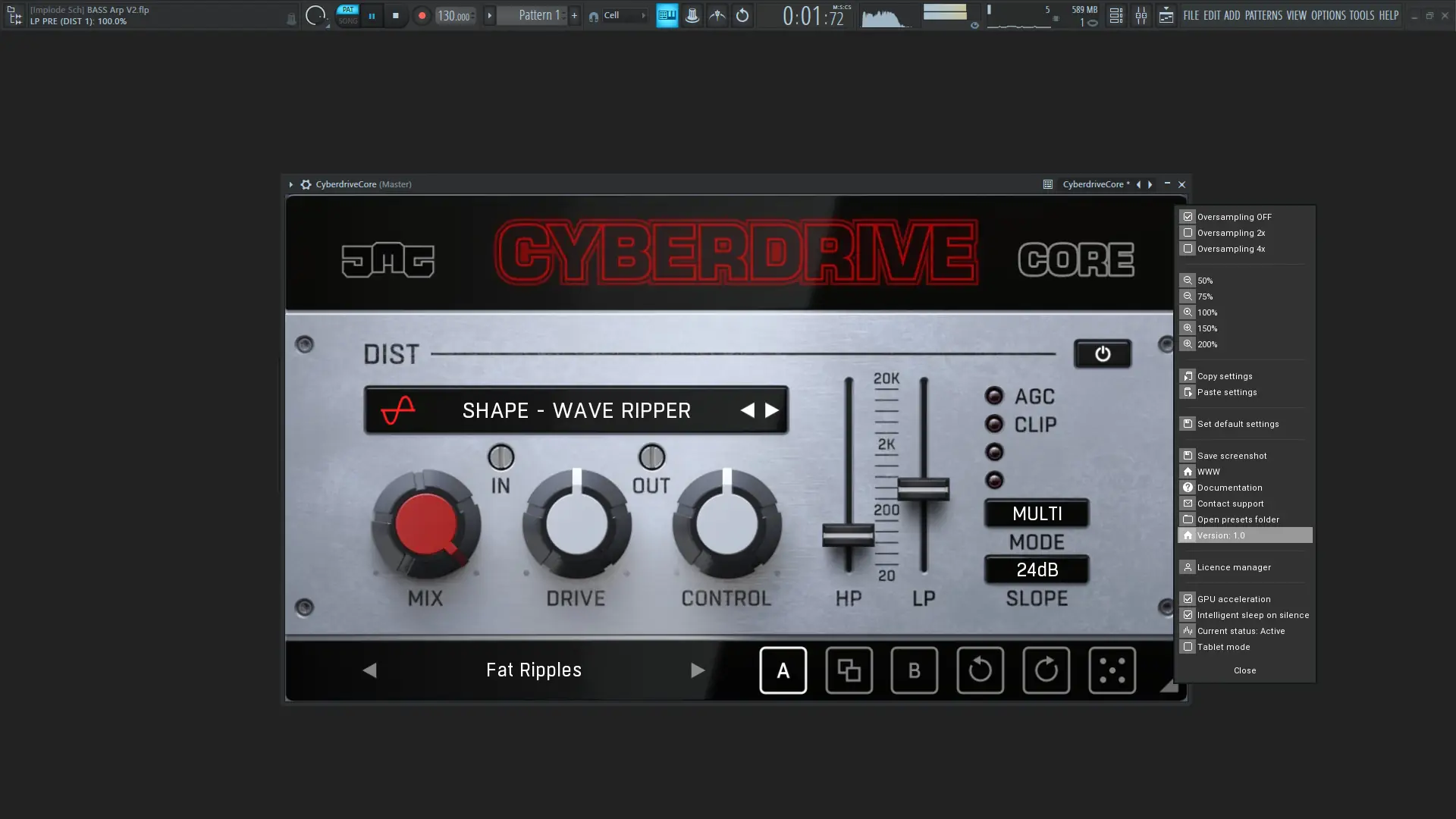Image resolution: width=1456 pixels, height=819 pixels.
Task: Select preset slot B
Action: click(x=915, y=670)
